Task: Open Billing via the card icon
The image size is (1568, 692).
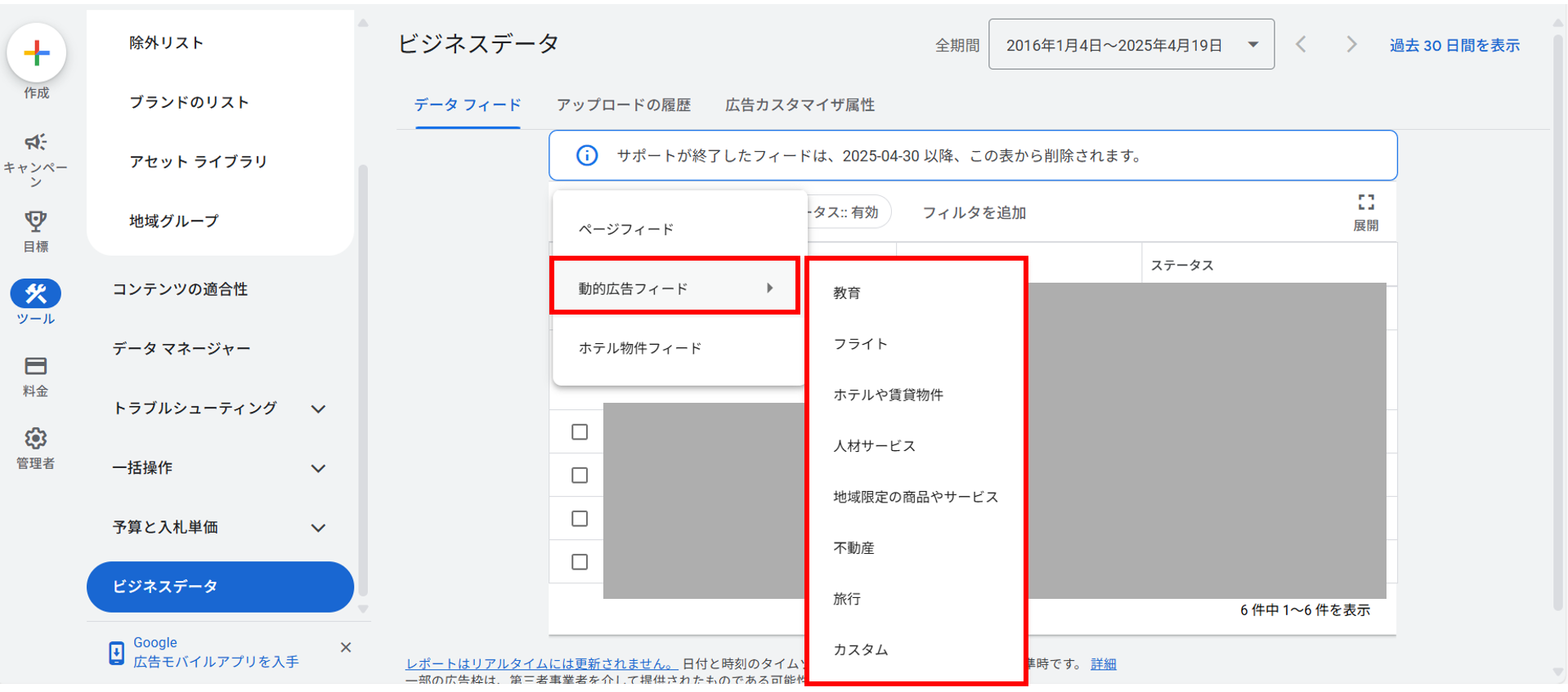Action: [x=36, y=365]
